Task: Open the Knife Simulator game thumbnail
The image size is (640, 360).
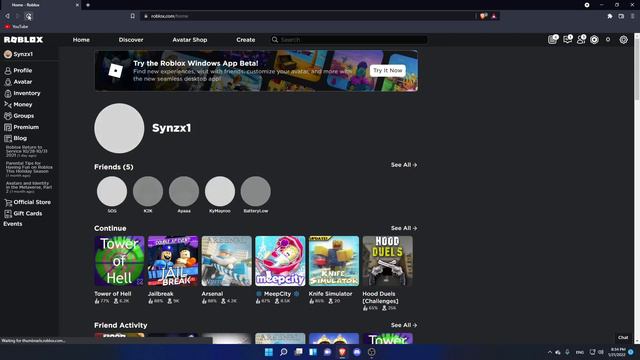Action: [x=334, y=261]
